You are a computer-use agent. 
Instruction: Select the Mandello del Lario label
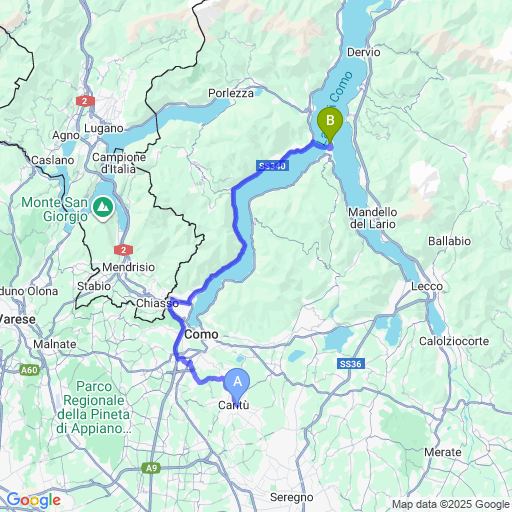click(373, 218)
